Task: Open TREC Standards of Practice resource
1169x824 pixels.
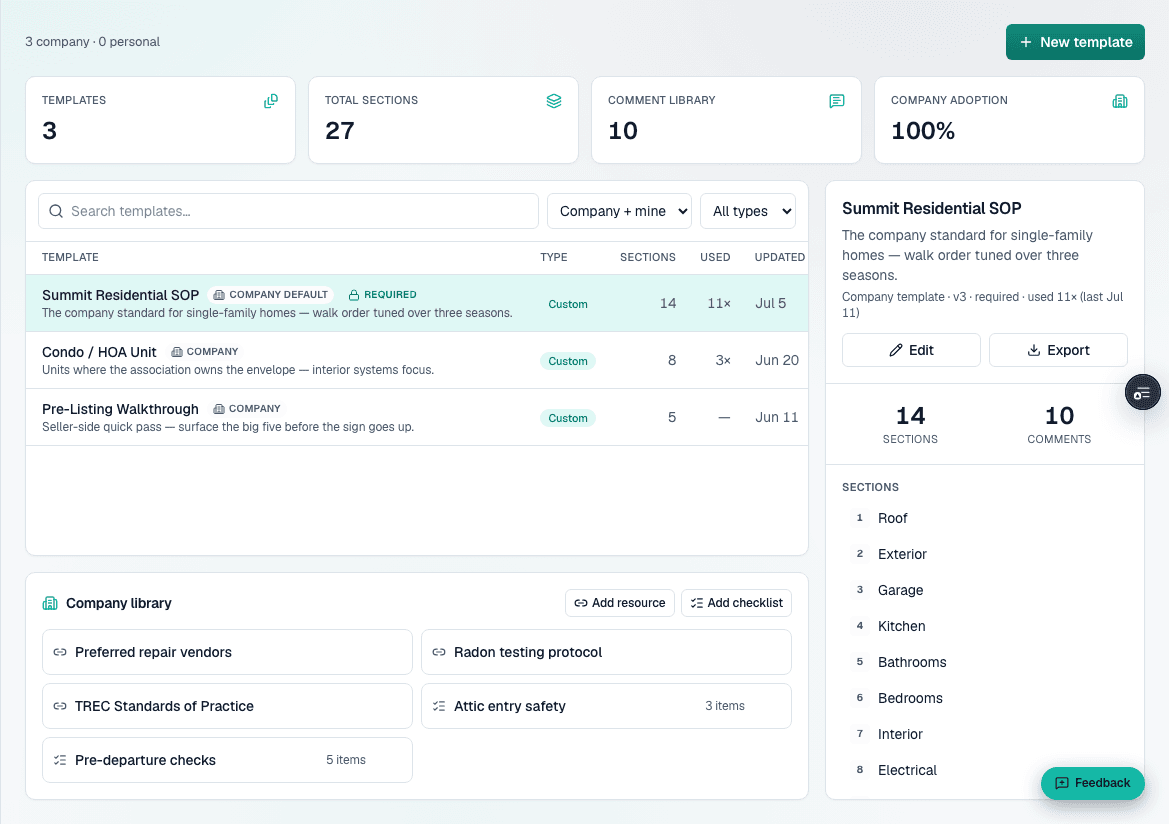Action: point(227,705)
